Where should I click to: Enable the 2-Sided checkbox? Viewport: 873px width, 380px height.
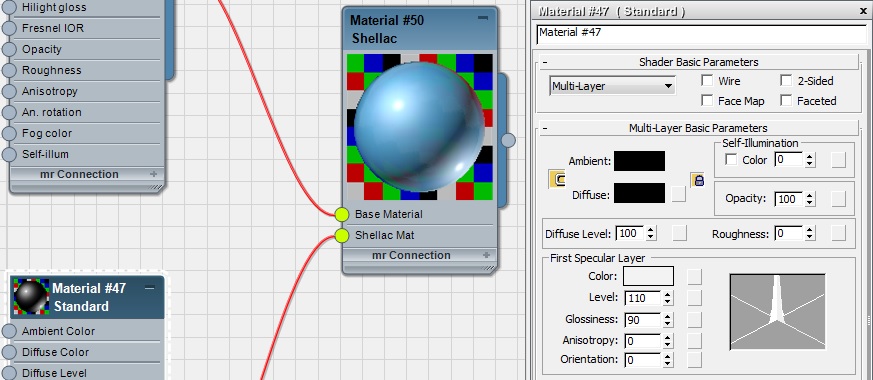(x=786, y=81)
